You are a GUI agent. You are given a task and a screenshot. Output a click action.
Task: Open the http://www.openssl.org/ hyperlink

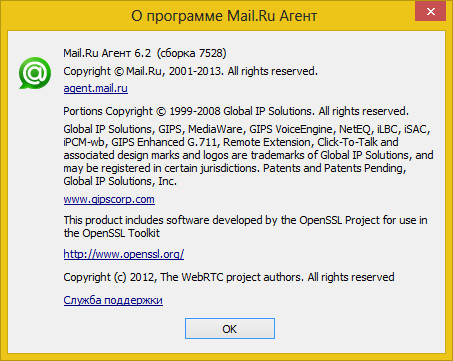pos(124,254)
